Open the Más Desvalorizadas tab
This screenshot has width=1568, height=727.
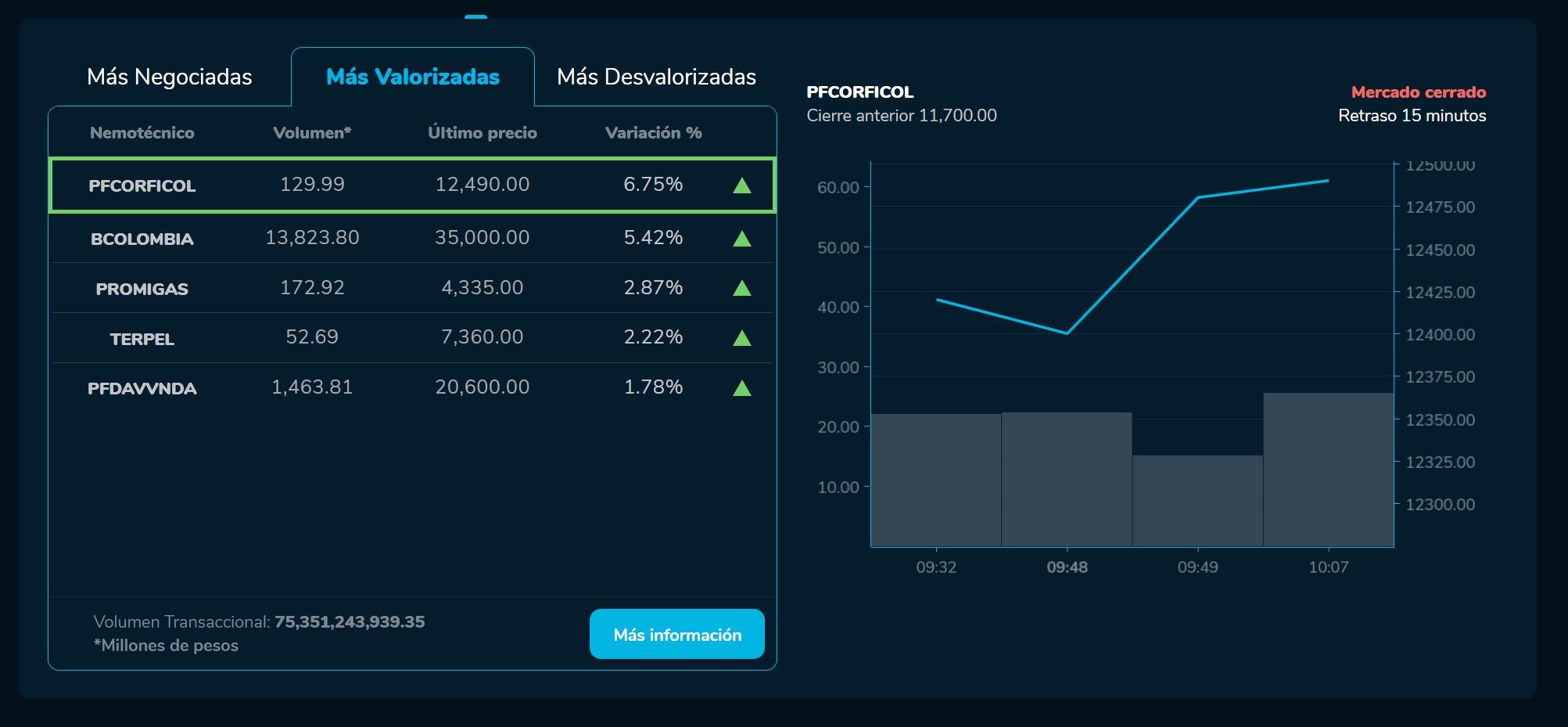coord(656,77)
